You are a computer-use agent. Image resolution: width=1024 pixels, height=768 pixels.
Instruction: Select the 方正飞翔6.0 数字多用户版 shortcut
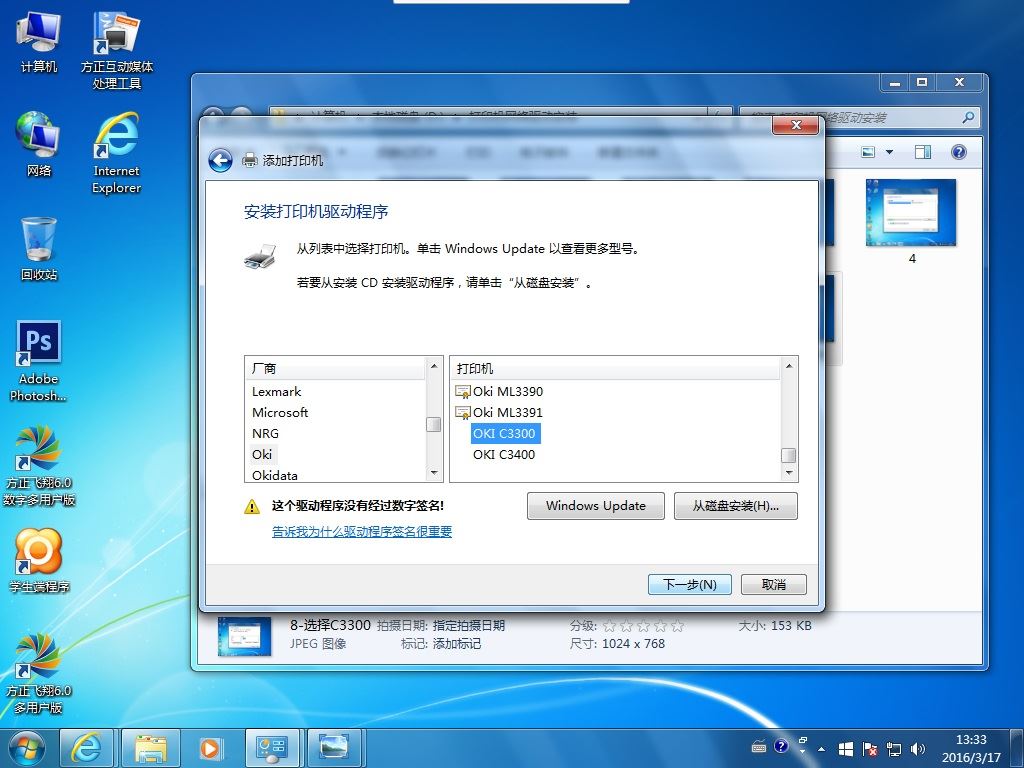39,465
